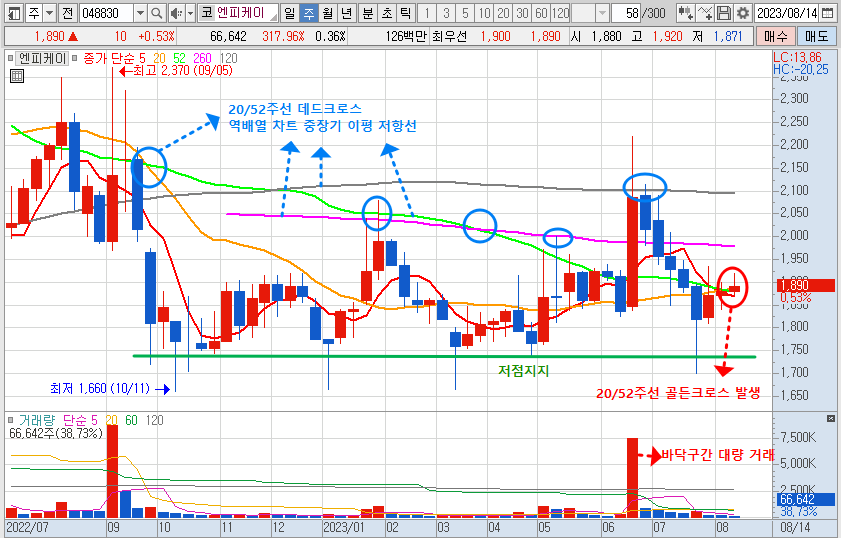Screen dimensions: 841x538
Task: Click the 260 moving average magenta label
Action: (x=202, y=58)
